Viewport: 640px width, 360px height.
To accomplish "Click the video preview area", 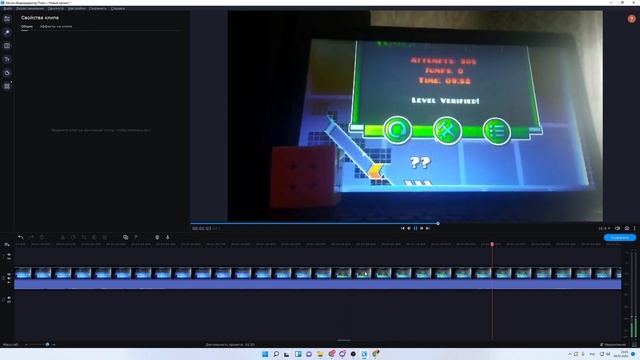I will point(415,116).
